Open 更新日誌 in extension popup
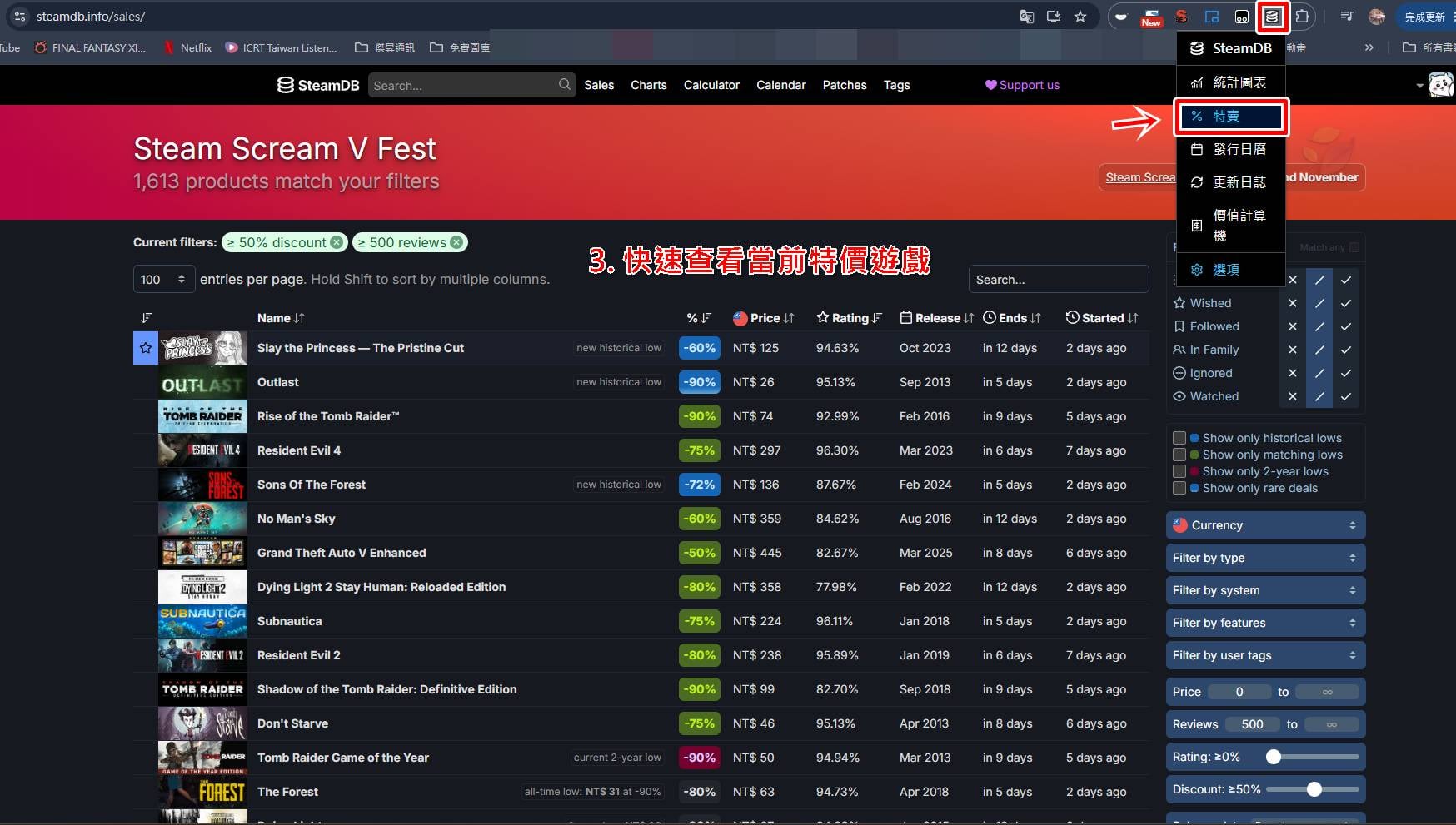This screenshot has width=1456, height=825. [1230, 182]
